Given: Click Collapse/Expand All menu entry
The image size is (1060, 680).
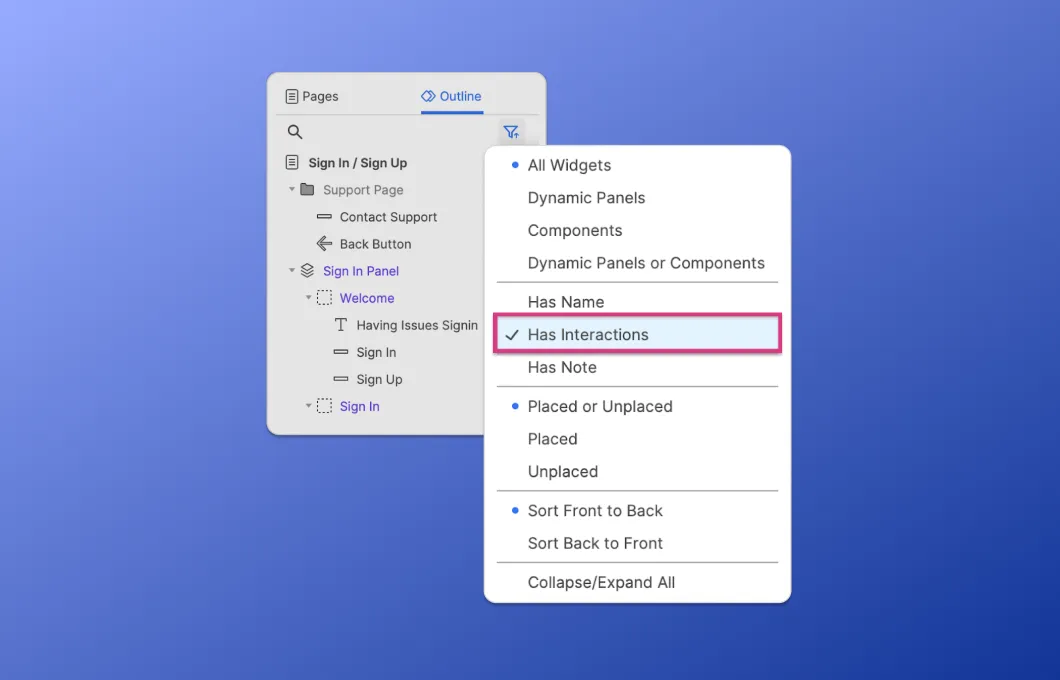Looking at the screenshot, I should (601, 583).
